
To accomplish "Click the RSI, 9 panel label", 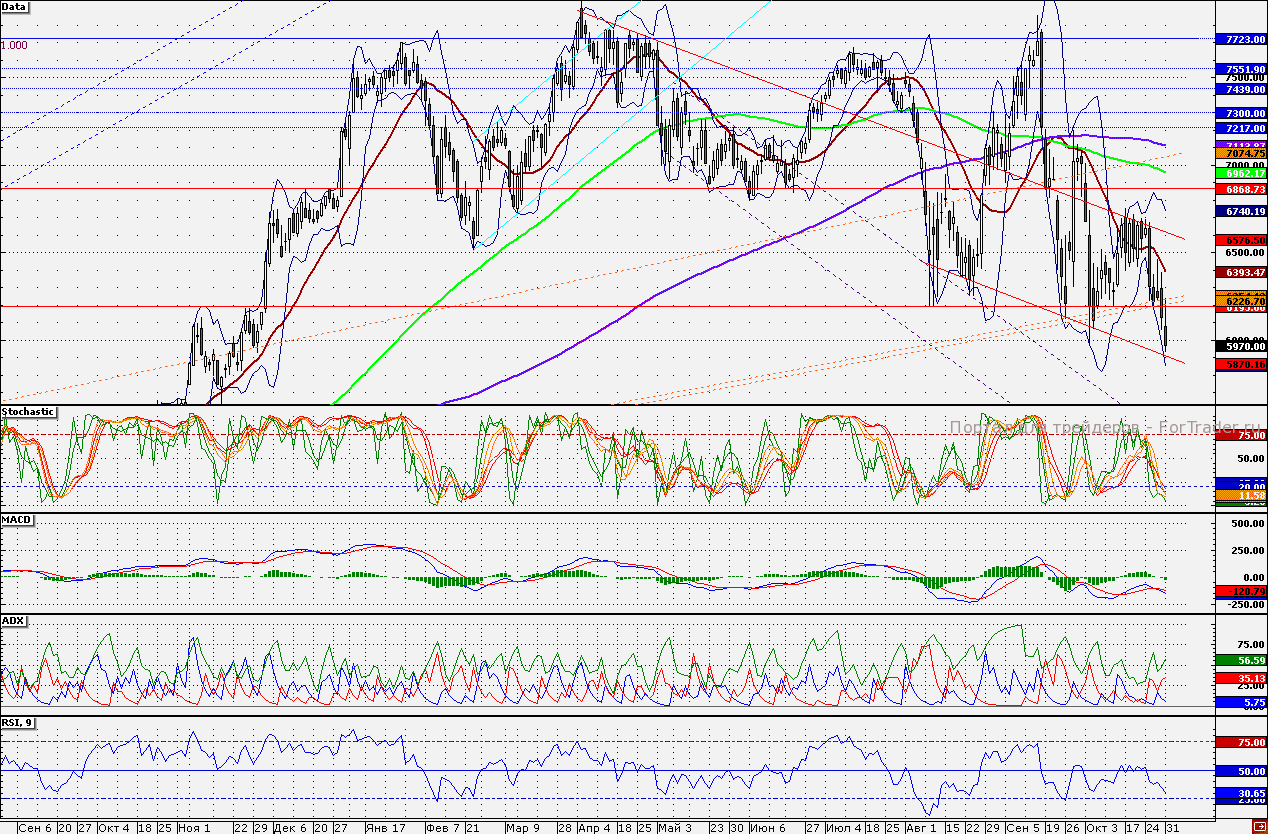I will coord(17,722).
